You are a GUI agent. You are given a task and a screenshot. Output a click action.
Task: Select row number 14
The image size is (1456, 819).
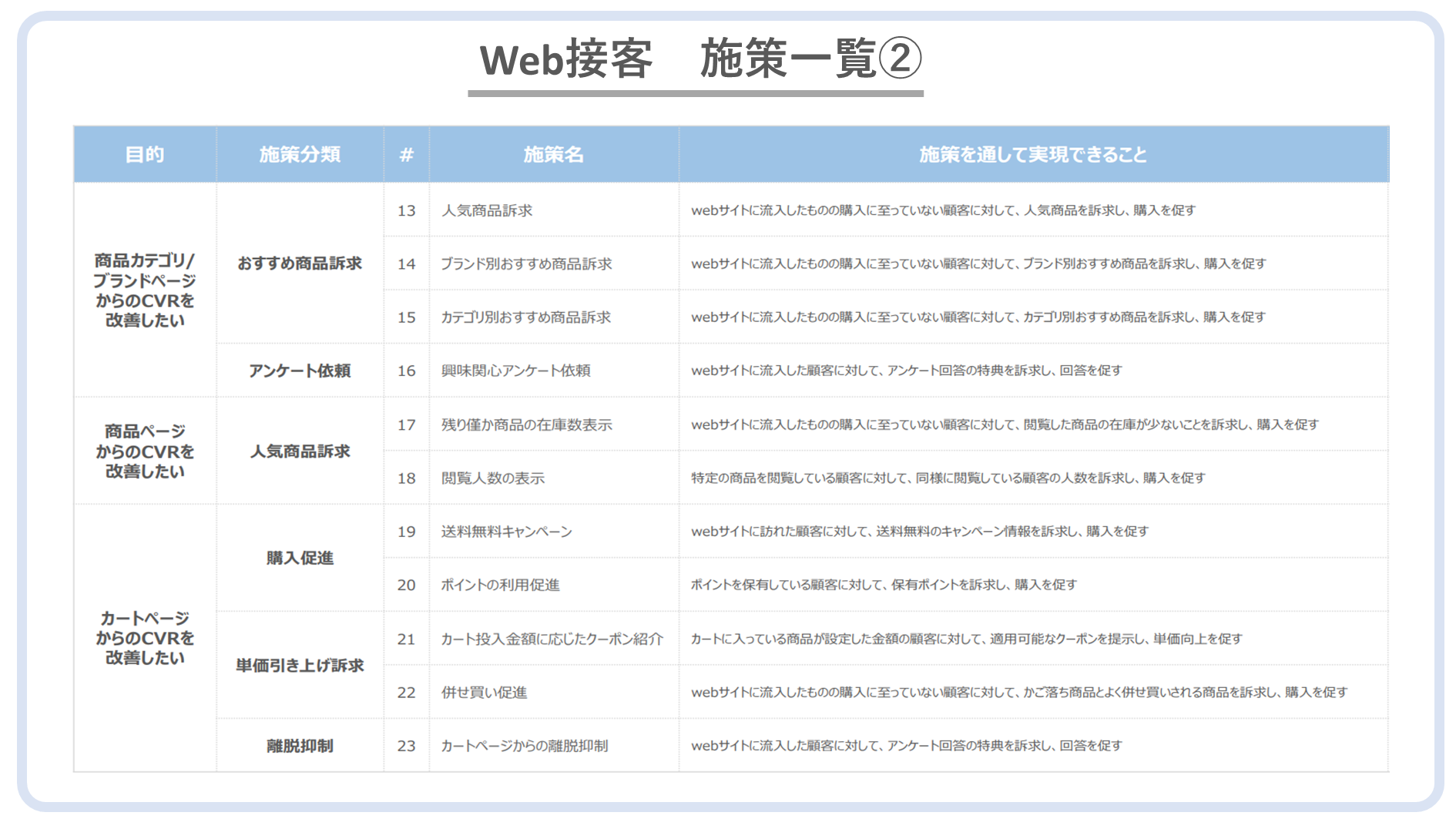[407, 263]
